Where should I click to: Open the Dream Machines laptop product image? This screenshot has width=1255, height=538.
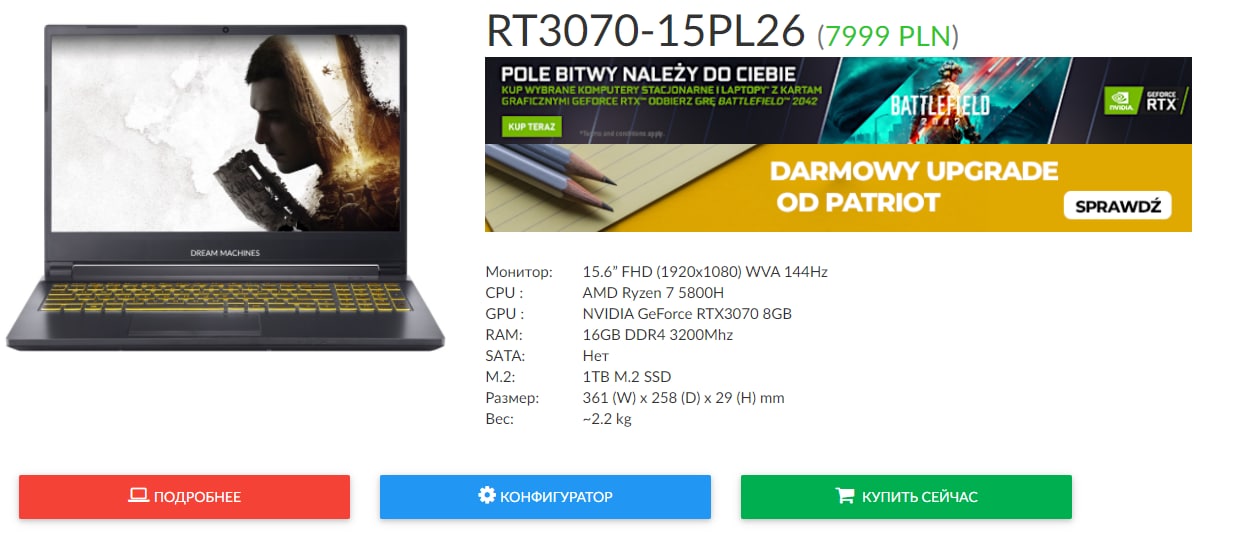pos(225,188)
